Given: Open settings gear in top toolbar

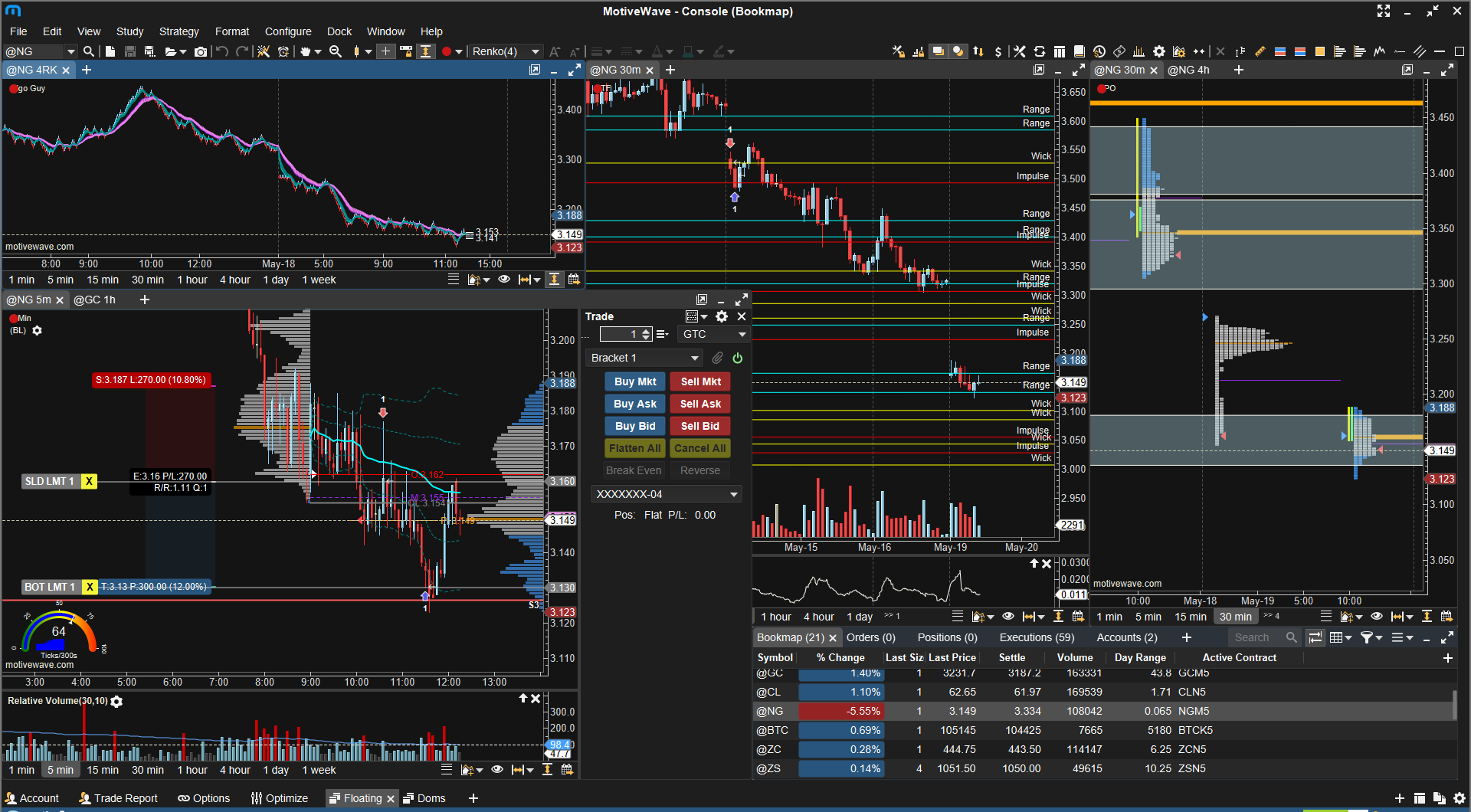Looking at the screenshot, I should tap(1159, 51).
